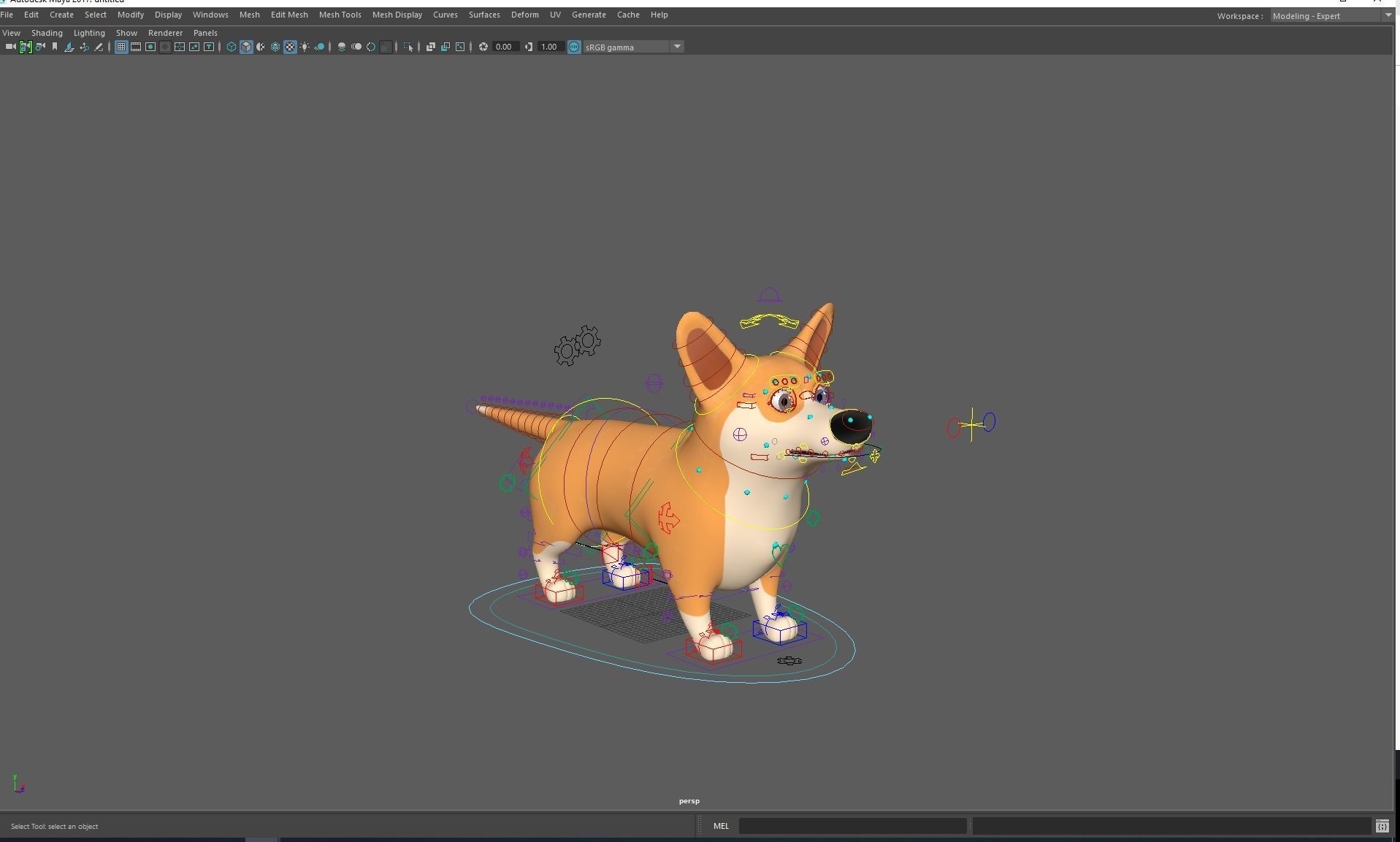Open the Deform menu
1400x842 pixels.
(524, 15)
